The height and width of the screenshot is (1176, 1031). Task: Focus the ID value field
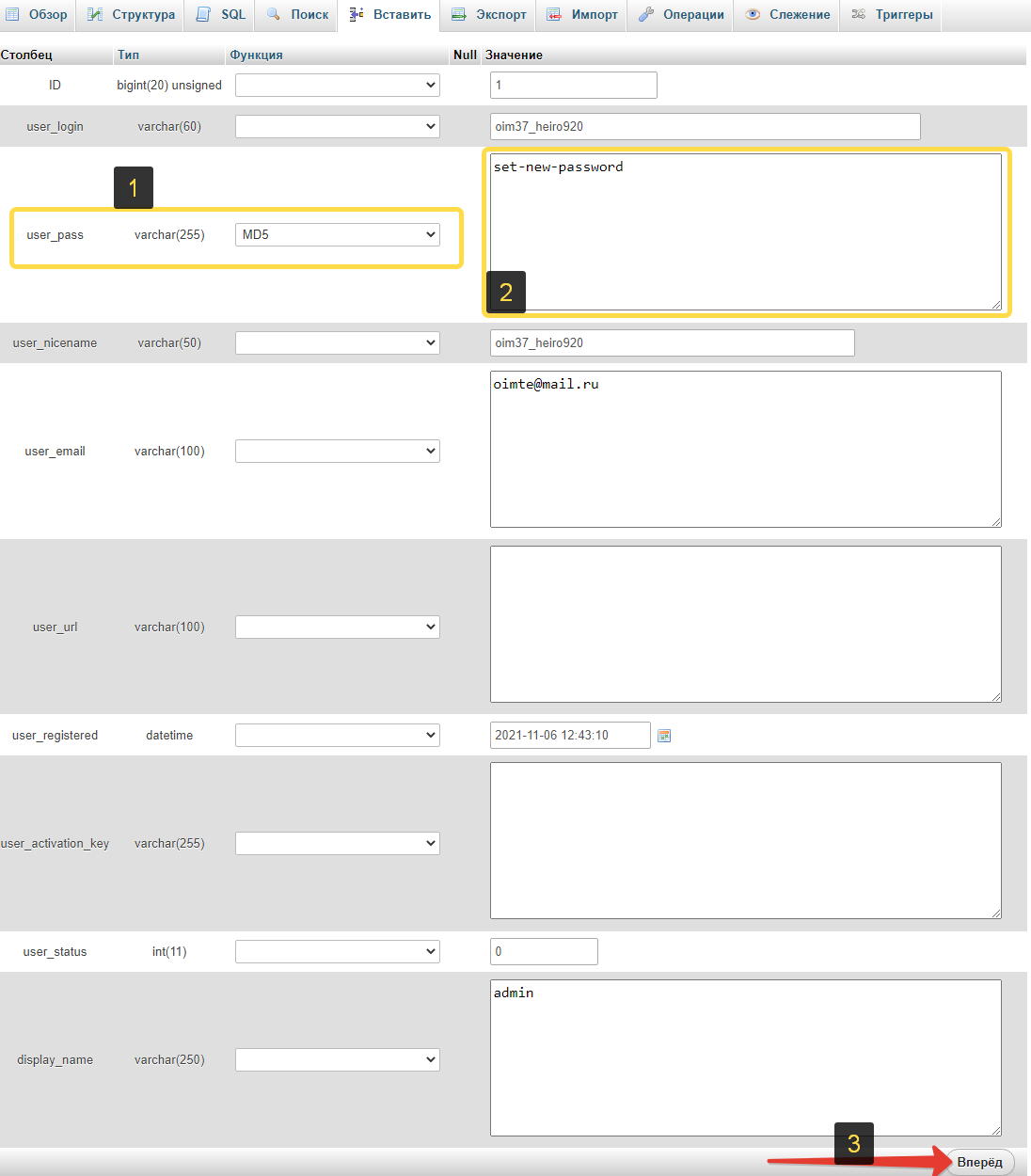click(574, 85)
